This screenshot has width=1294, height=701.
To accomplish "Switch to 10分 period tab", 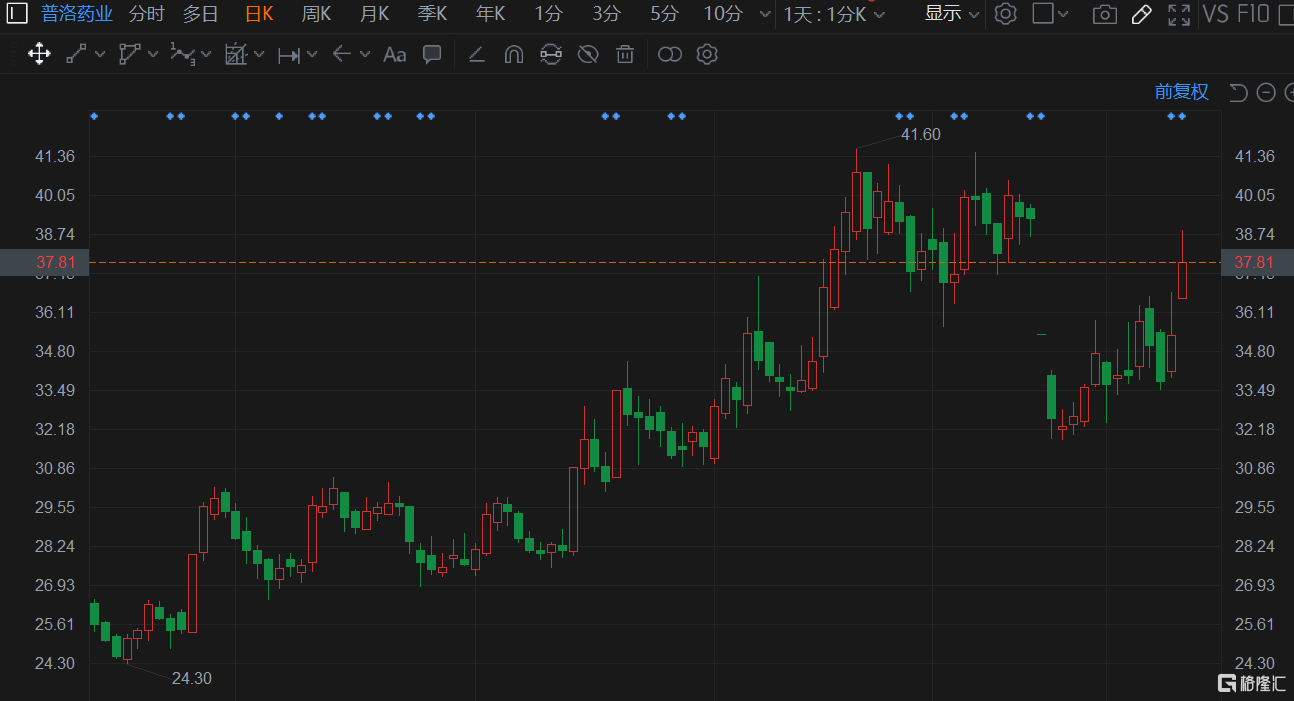I will [x=723, y=14].
